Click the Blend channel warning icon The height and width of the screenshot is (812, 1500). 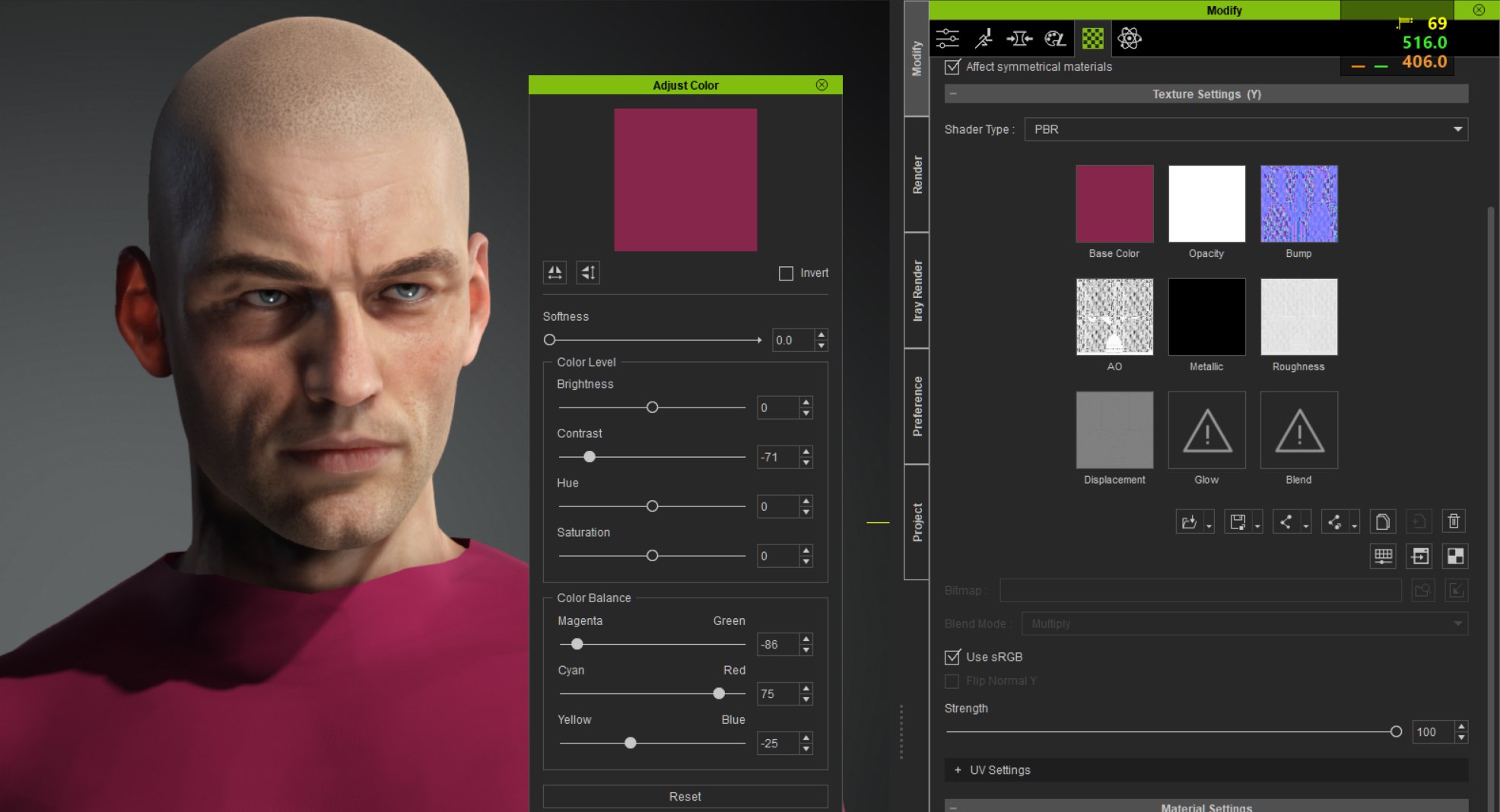coord(1299,430)
